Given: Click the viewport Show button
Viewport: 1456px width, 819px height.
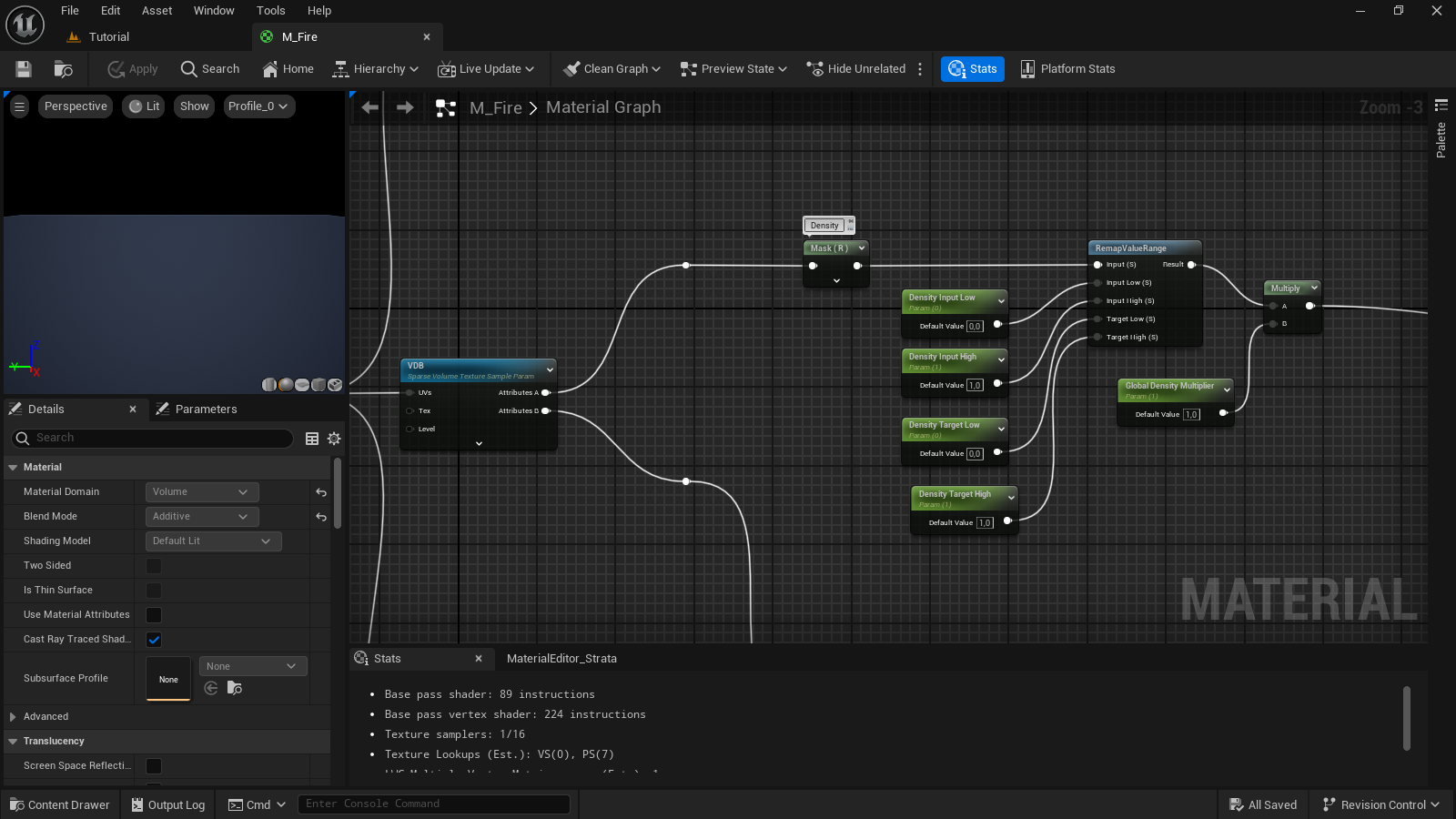Looking at the screenshot, I should (x=194, y=106).
